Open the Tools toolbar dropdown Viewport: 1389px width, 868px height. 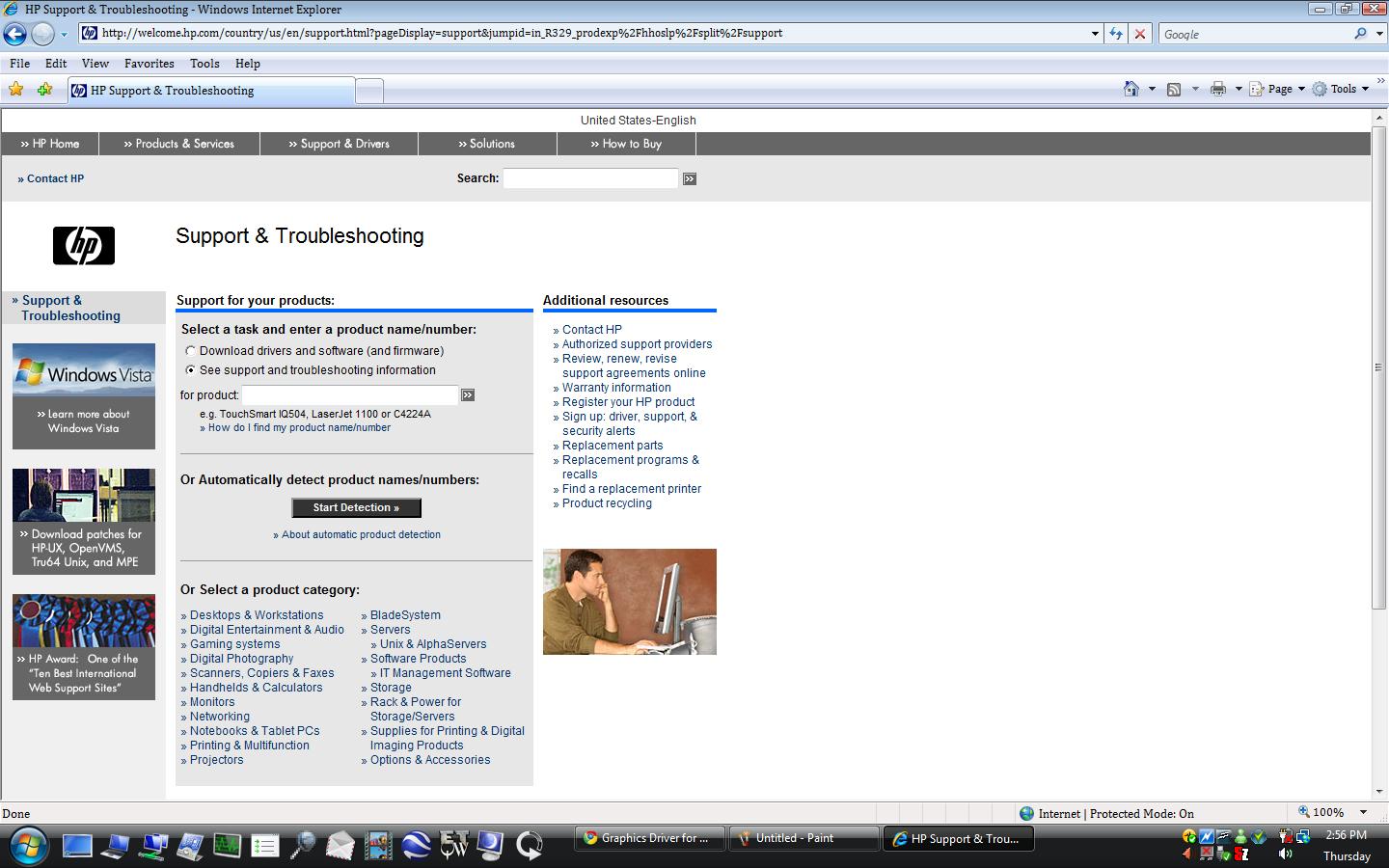tap(1341, 89)
